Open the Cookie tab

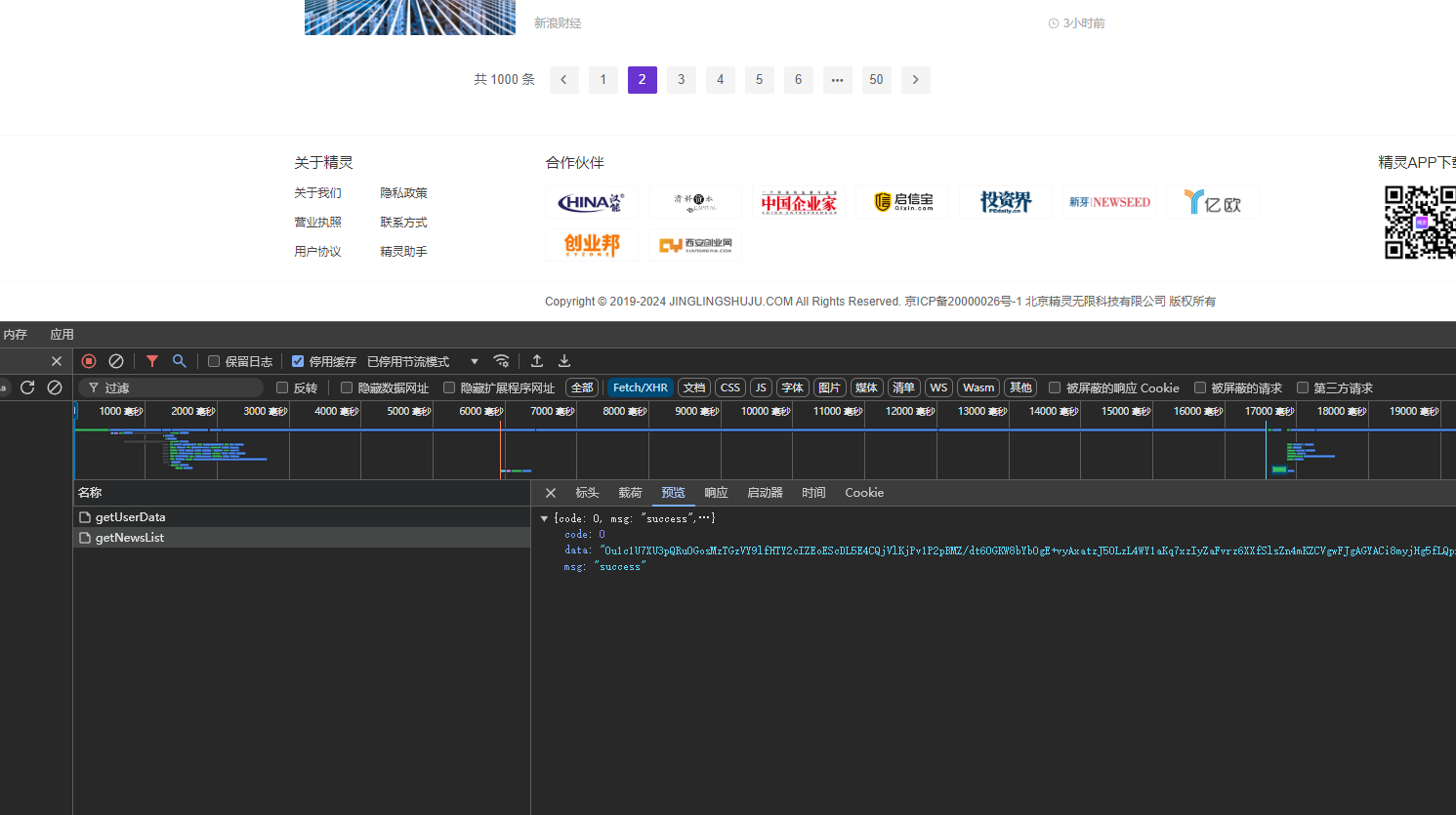point(864,493)
